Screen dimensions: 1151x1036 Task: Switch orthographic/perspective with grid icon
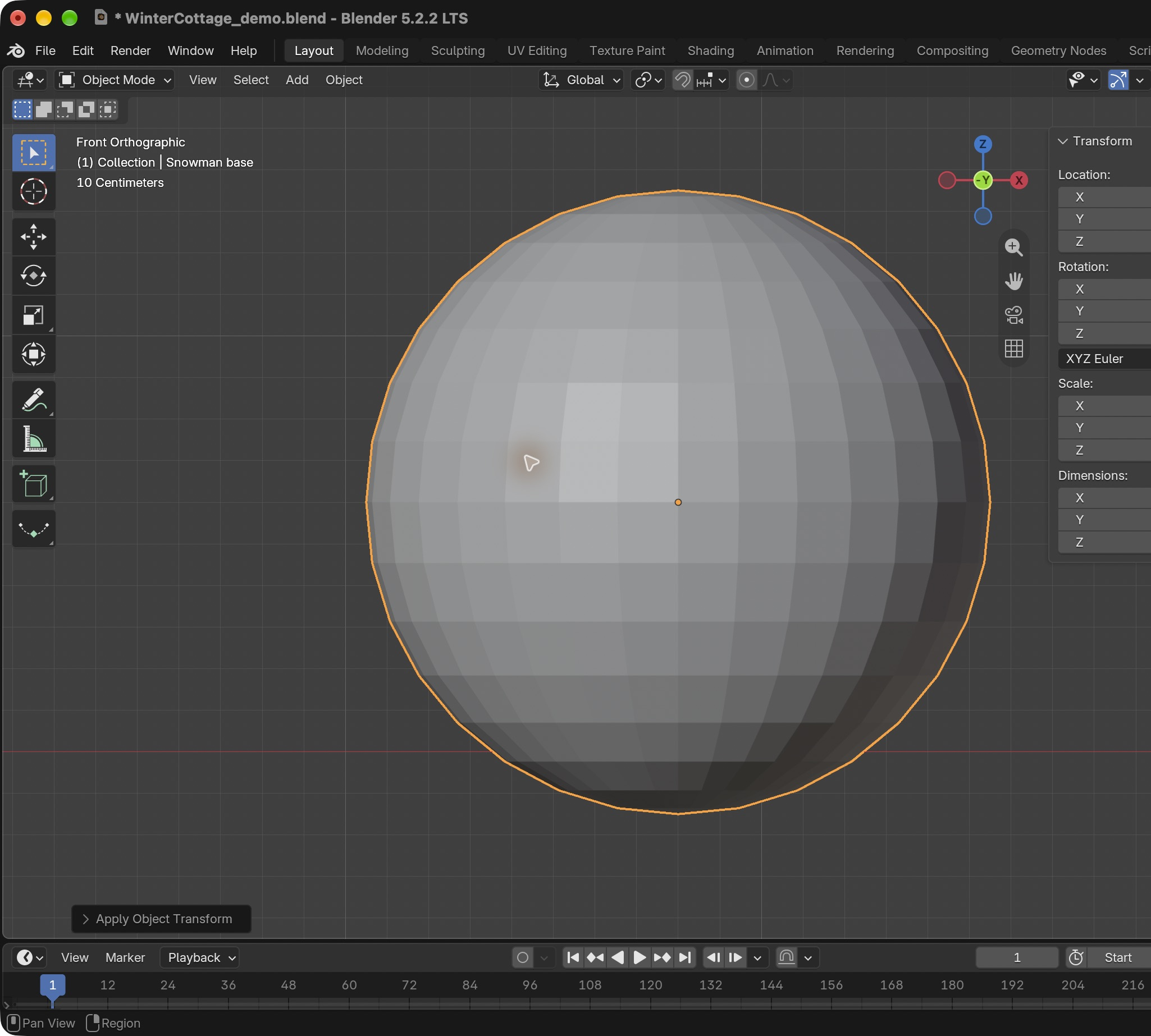[x=1014, y=348]
